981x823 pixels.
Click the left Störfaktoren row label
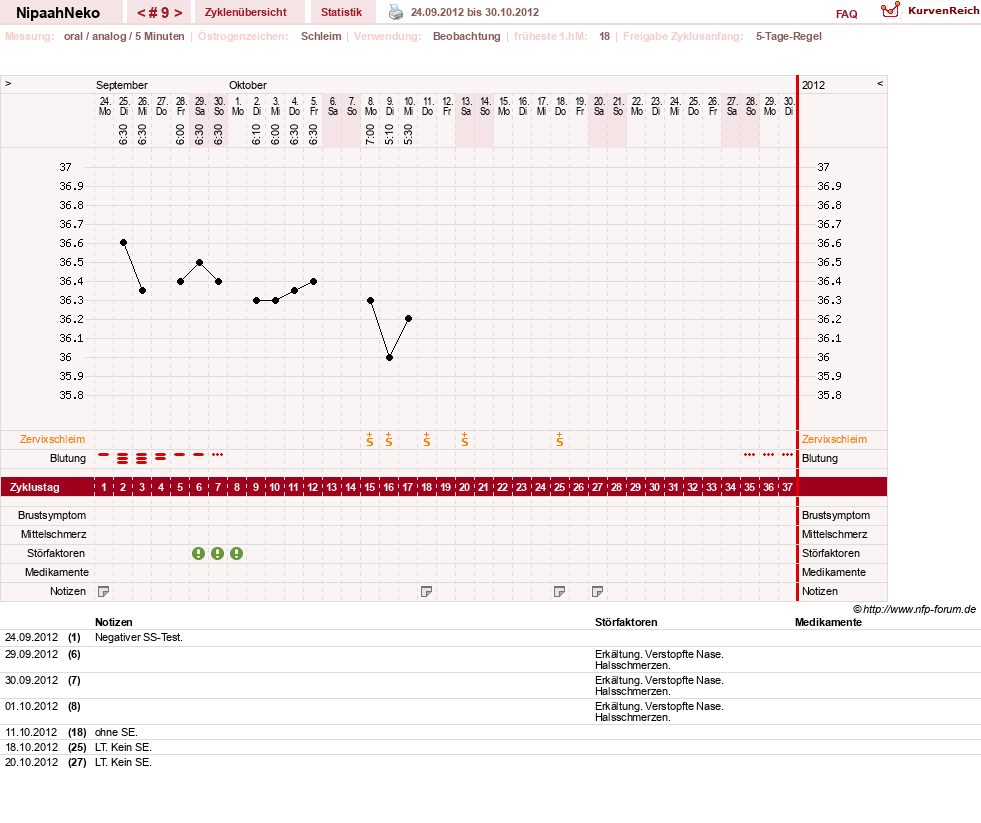(56, 553)
